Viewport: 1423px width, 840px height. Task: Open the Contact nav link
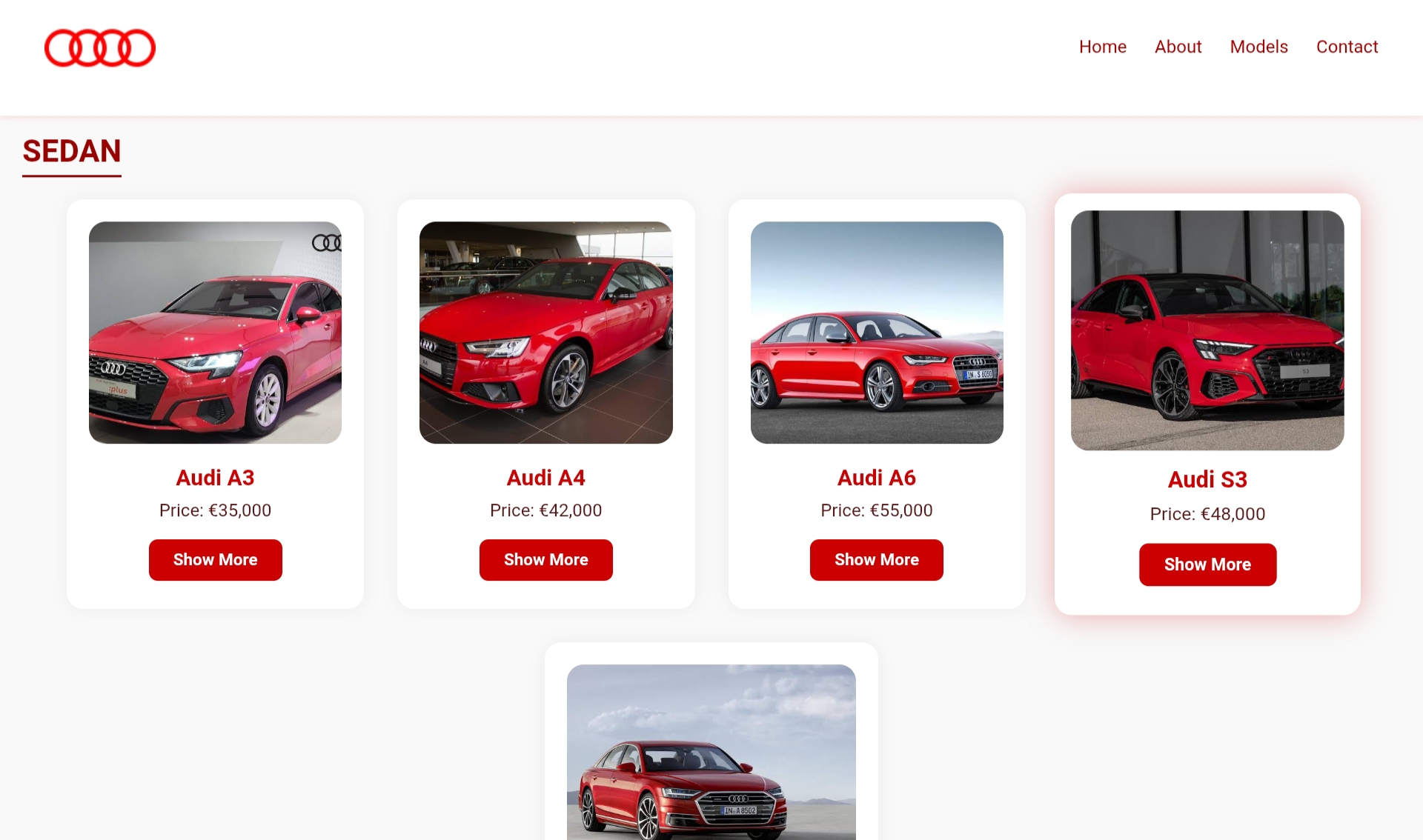pyautogui.click(x=1347, y=47)
